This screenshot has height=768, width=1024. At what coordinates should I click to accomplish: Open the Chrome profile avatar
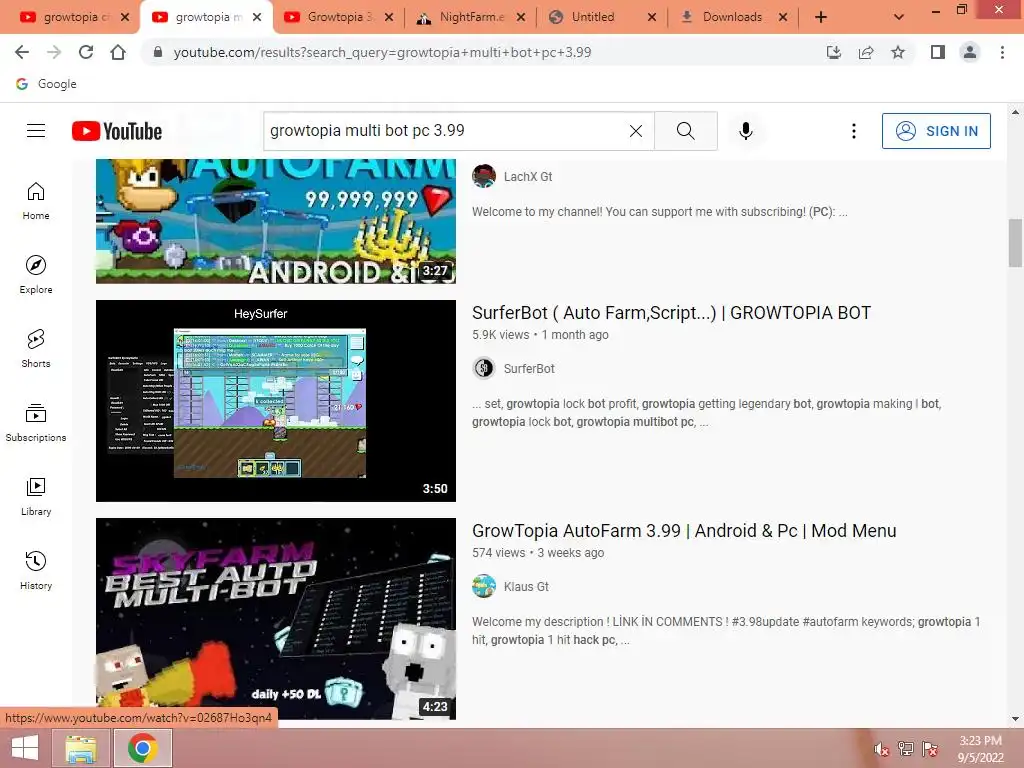click(970, 52)
